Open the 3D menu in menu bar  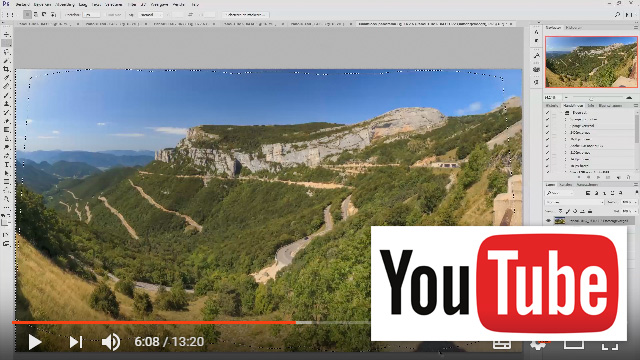tap(143, 4)
